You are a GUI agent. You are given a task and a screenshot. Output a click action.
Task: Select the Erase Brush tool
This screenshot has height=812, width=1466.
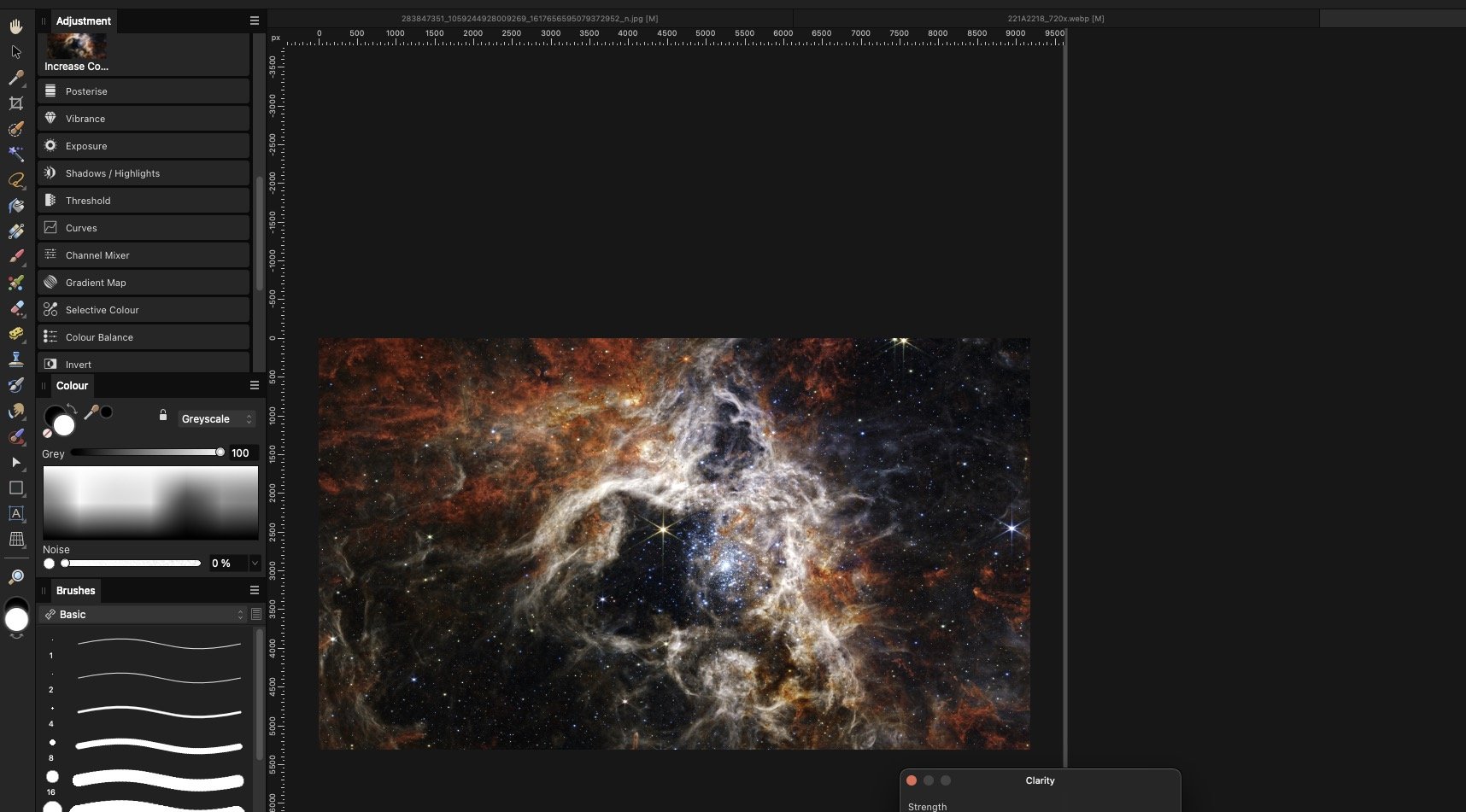coord(16,308)
